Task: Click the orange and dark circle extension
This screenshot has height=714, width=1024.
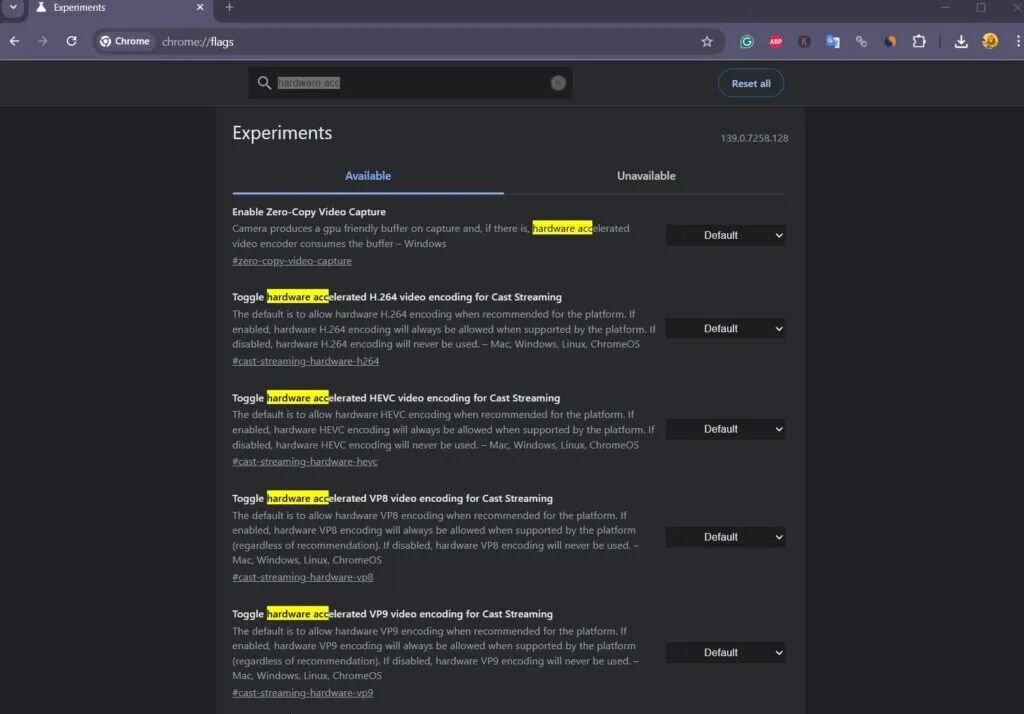Action: click(x=890, y=42)
